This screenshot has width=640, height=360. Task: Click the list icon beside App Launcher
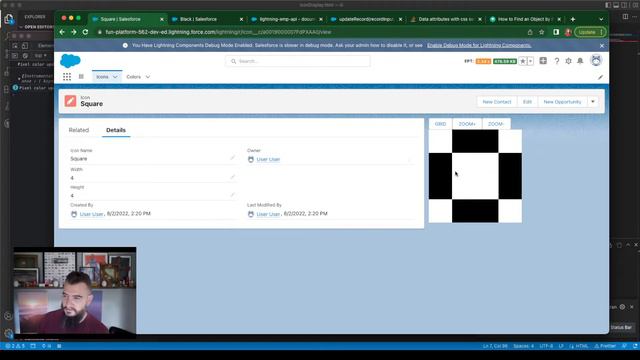(81, 77)
